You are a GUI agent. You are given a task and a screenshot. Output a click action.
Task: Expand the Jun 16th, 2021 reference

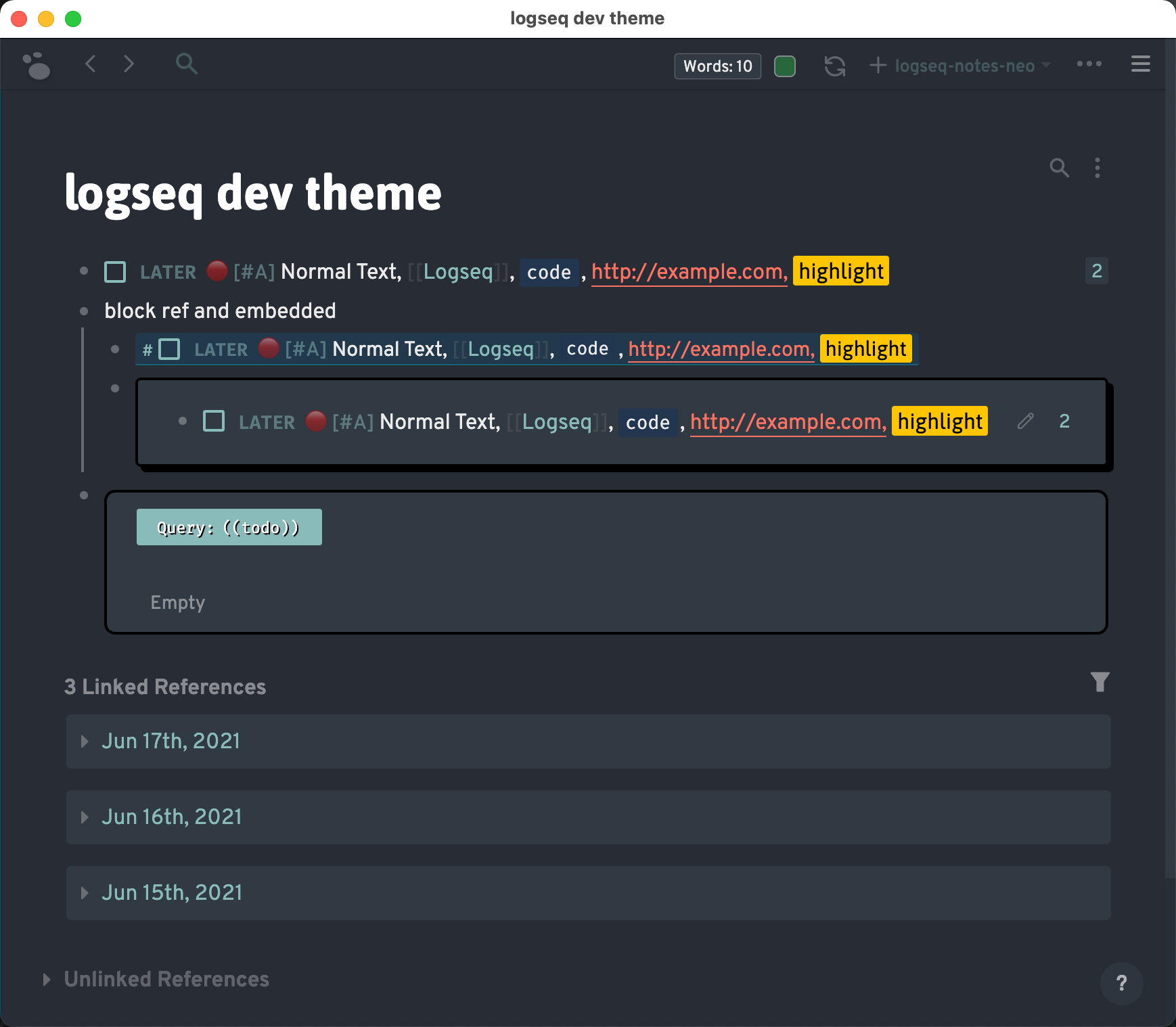(x=85, y=817)
